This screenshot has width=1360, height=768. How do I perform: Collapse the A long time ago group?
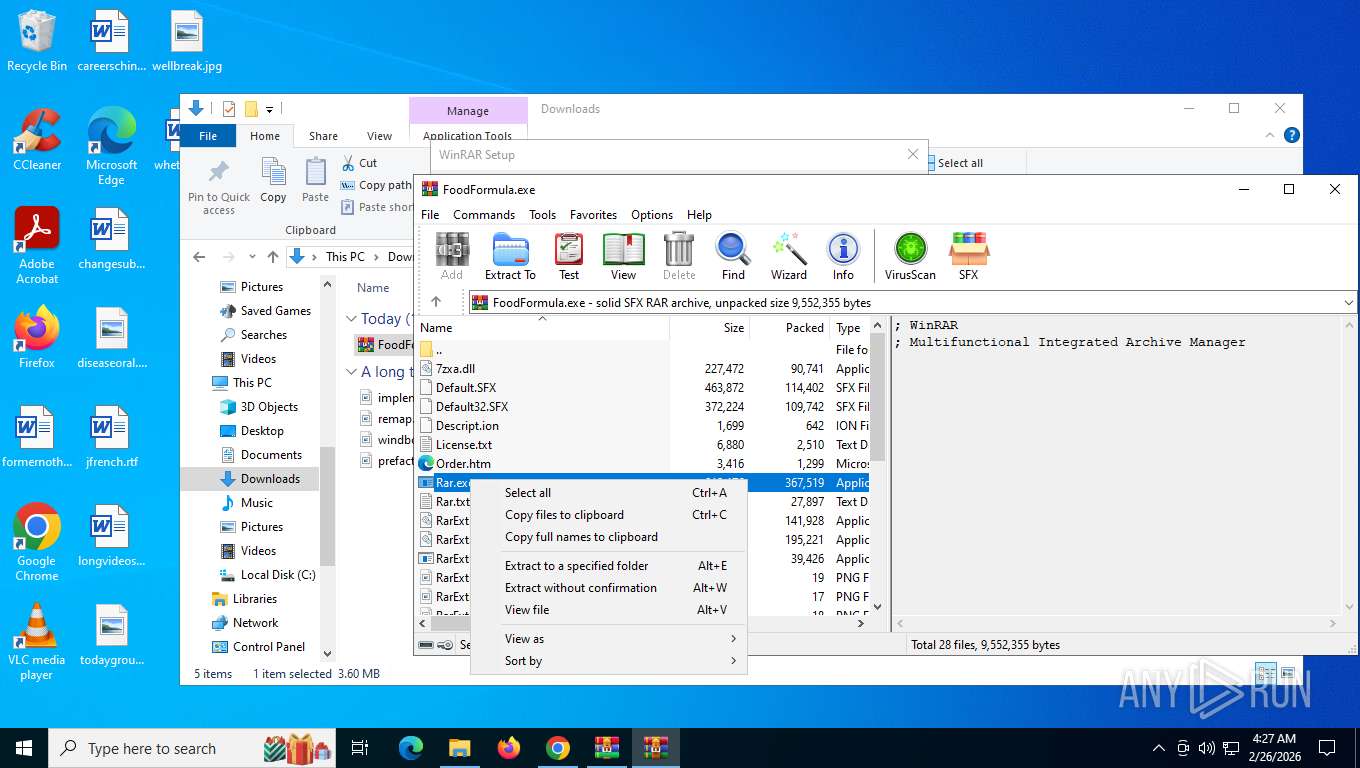(352, 372)
